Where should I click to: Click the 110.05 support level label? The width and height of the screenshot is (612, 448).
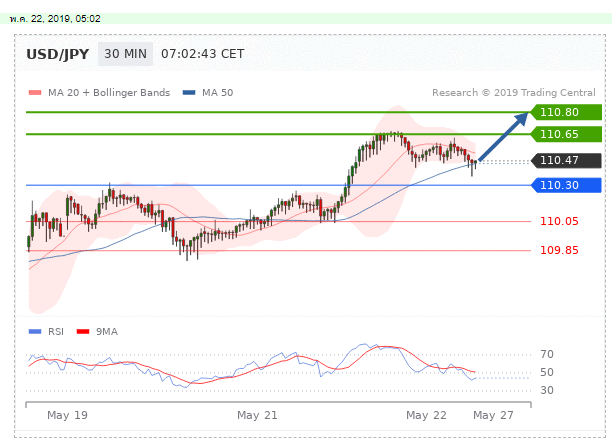point(559,221)
